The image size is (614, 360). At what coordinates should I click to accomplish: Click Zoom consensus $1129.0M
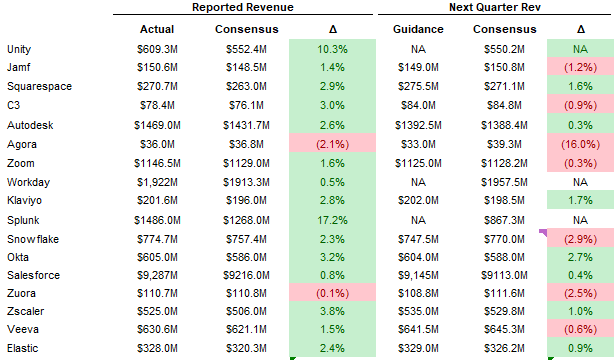coord(246,163)
